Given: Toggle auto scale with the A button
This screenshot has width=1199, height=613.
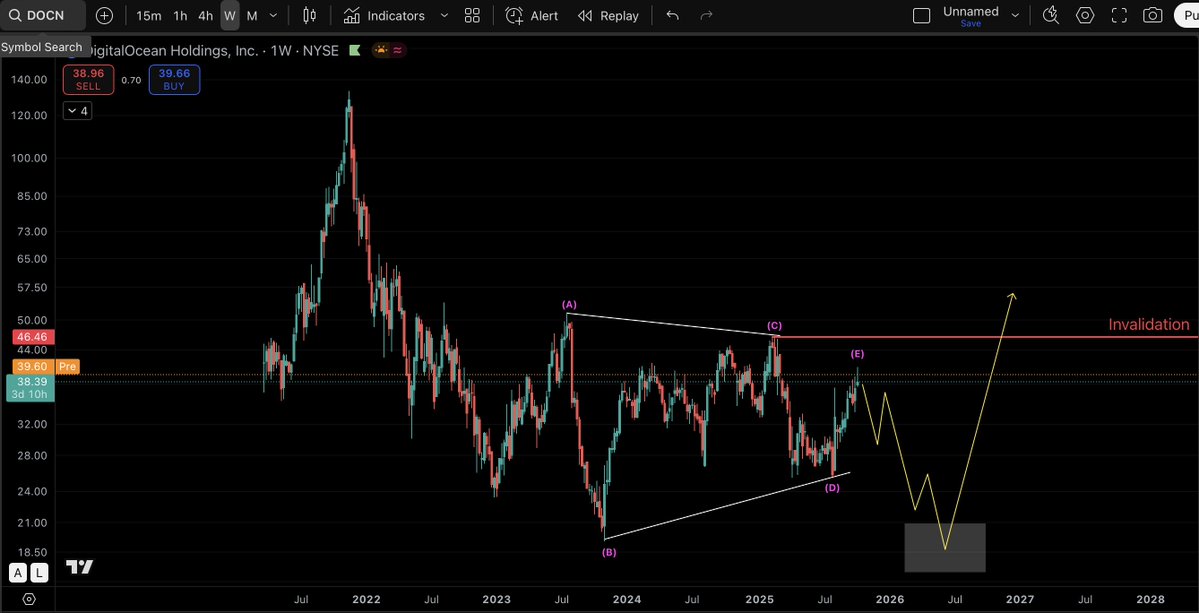Looking at the screenshot, I should coord(17,572).
